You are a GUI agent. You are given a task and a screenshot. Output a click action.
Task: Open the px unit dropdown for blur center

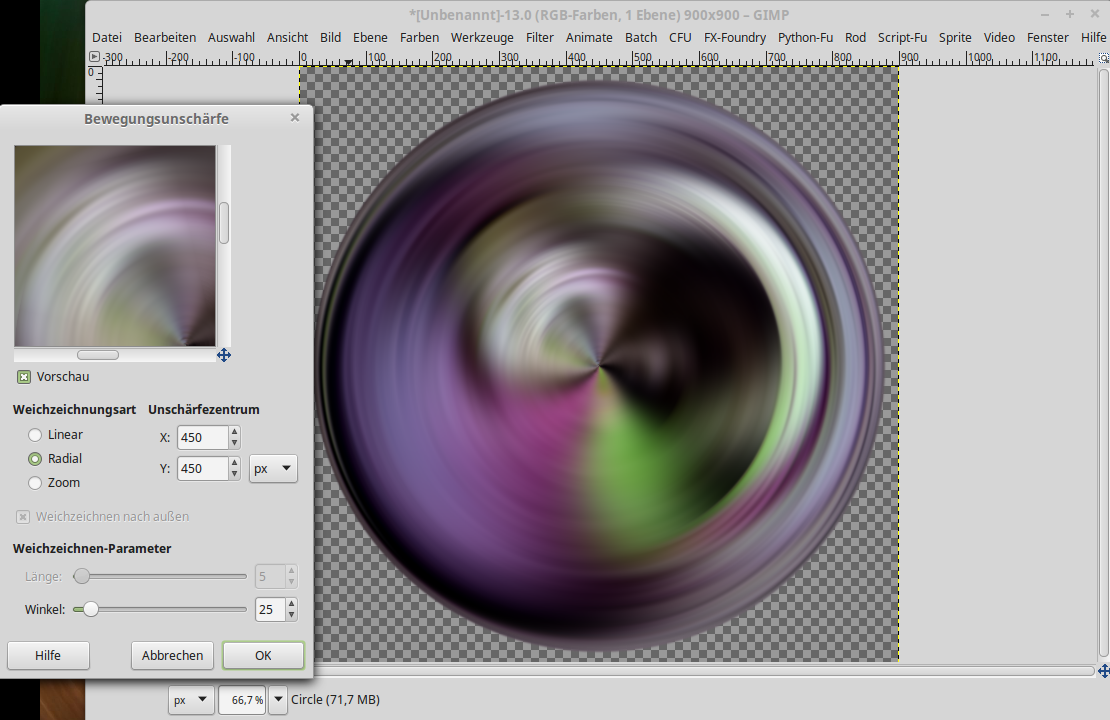273,469
